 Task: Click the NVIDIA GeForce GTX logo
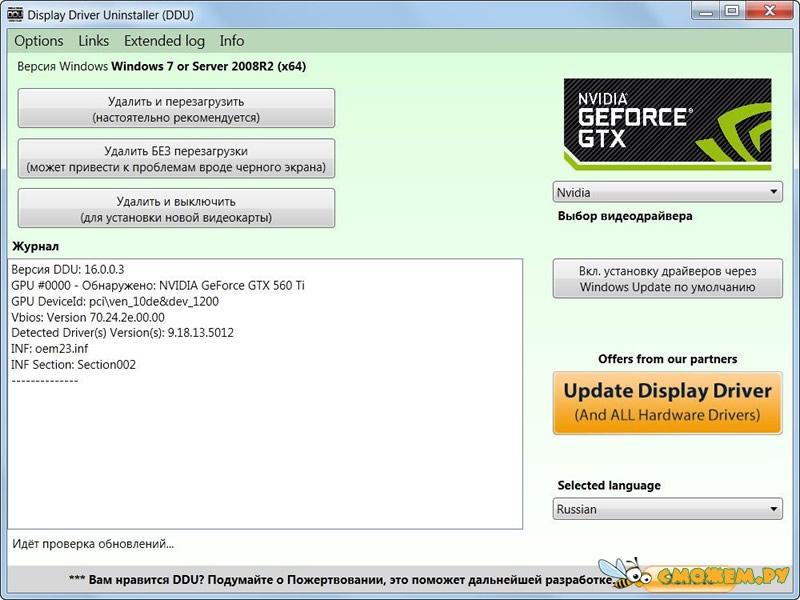pyautogui.click(x=667, y=124)
